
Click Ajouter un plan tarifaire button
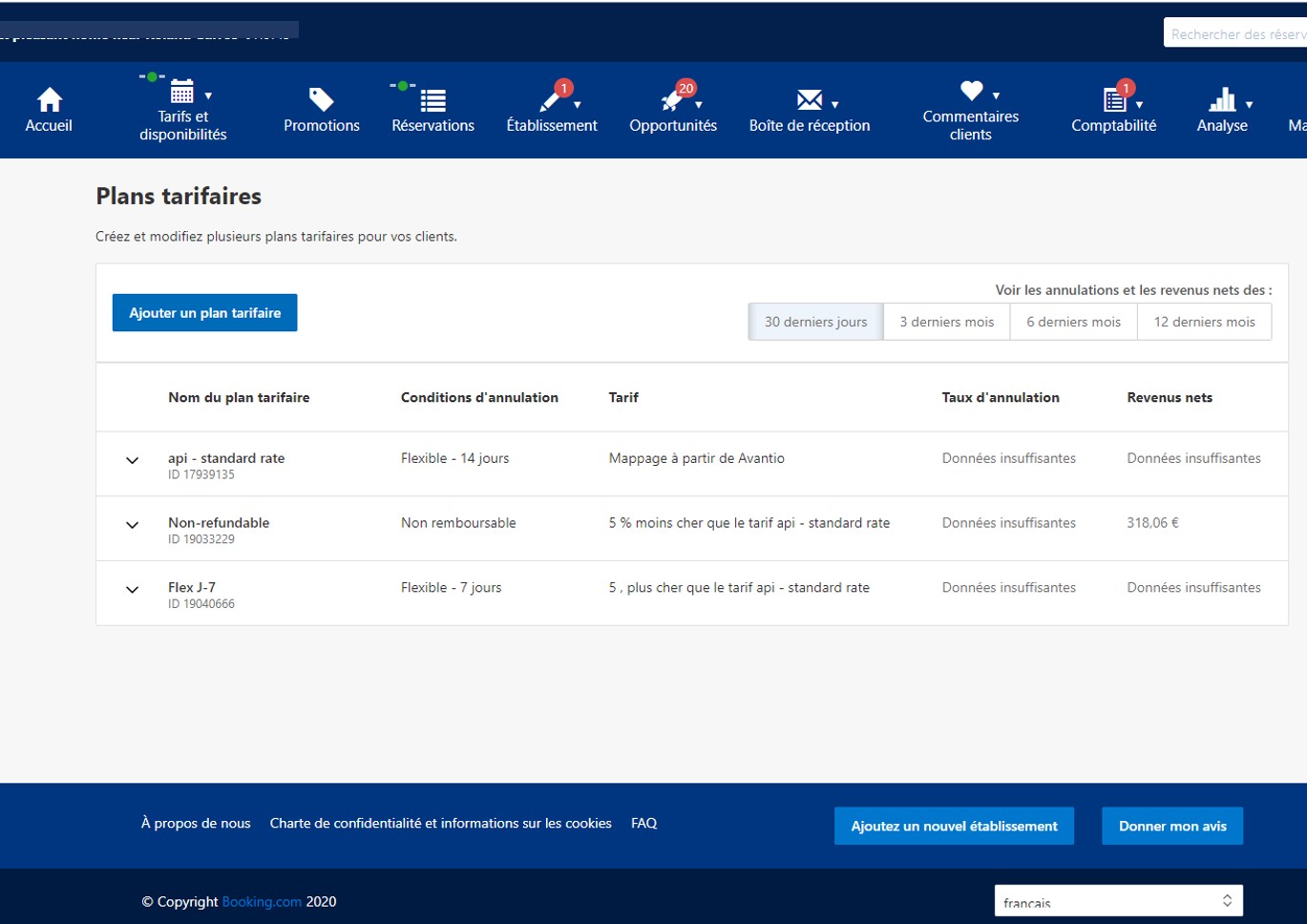pyautogui.click(x=204, y=312)
